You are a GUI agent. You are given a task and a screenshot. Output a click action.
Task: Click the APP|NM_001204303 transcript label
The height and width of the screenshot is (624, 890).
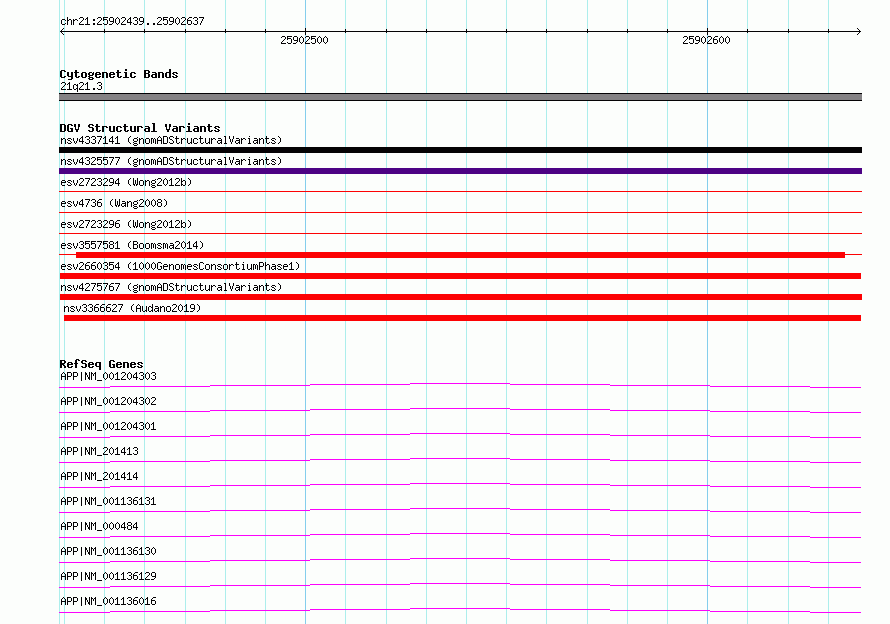coord(108,376)
